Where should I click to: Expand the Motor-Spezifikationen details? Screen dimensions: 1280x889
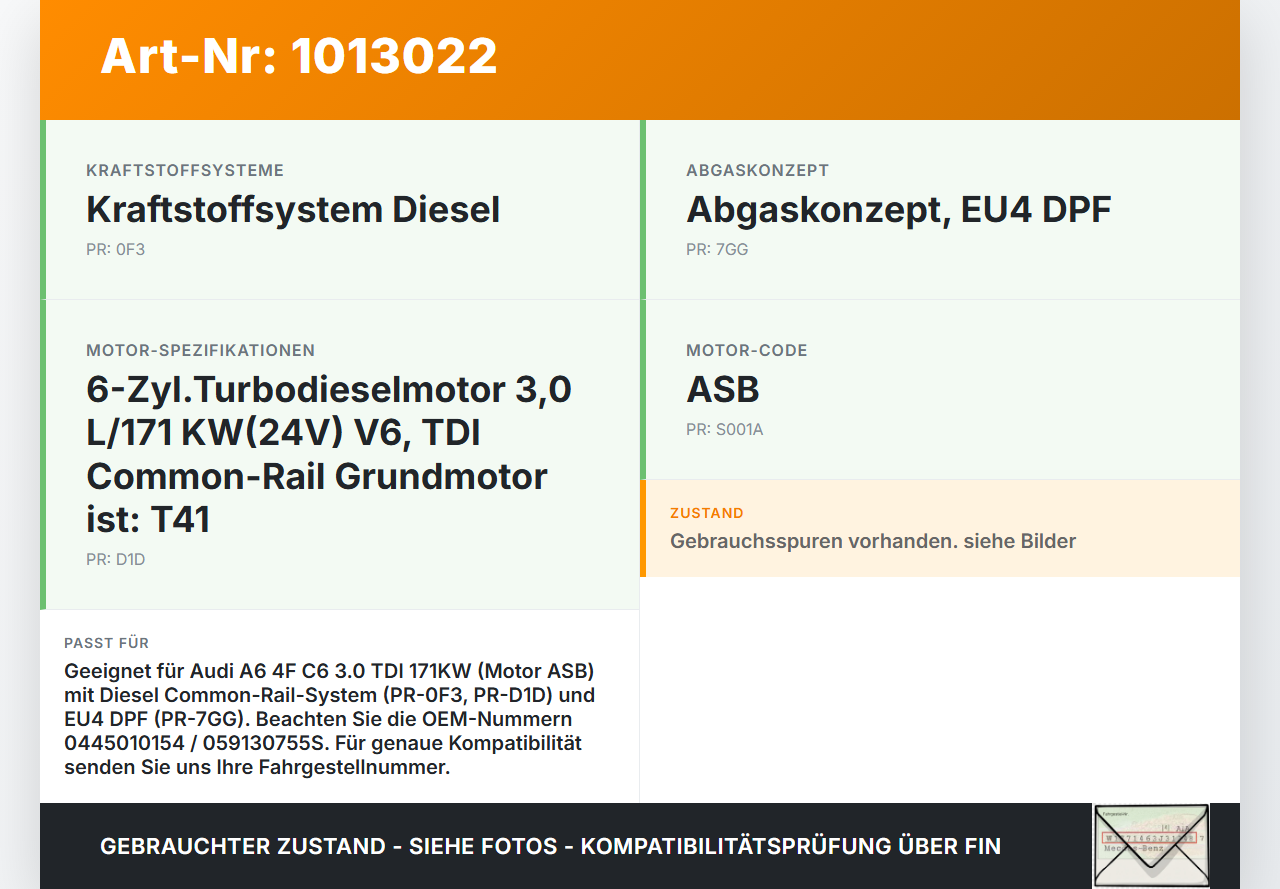[x=340, y=450]
